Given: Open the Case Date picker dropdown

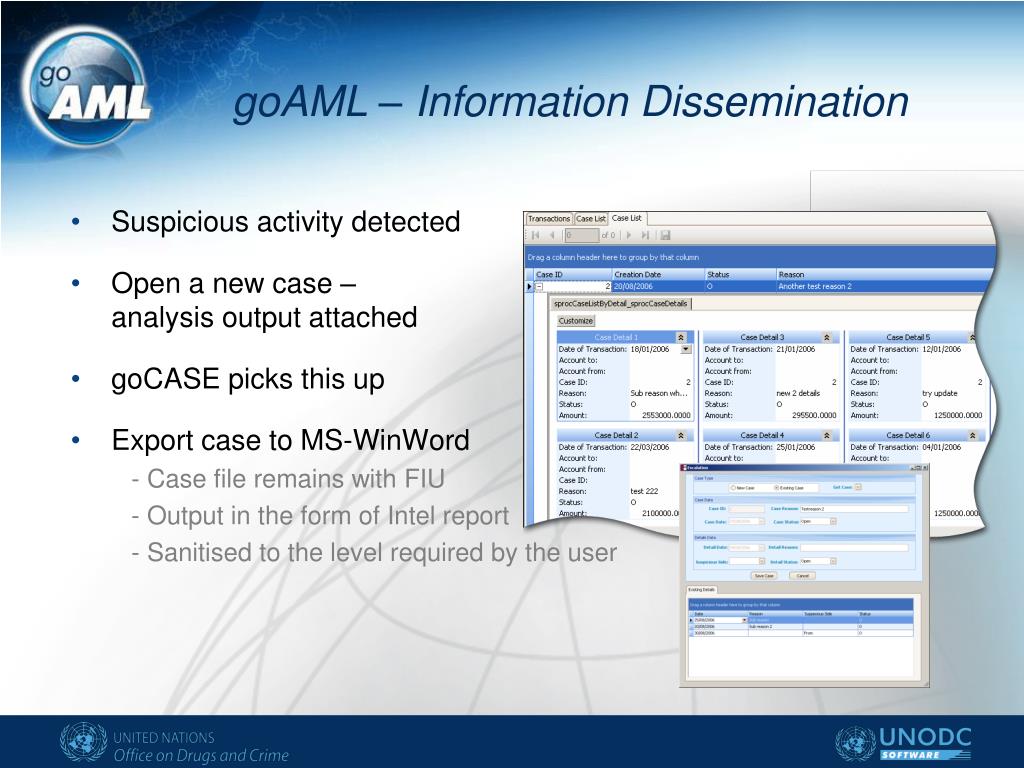Looking at the screenshot, I should point(761,522).
